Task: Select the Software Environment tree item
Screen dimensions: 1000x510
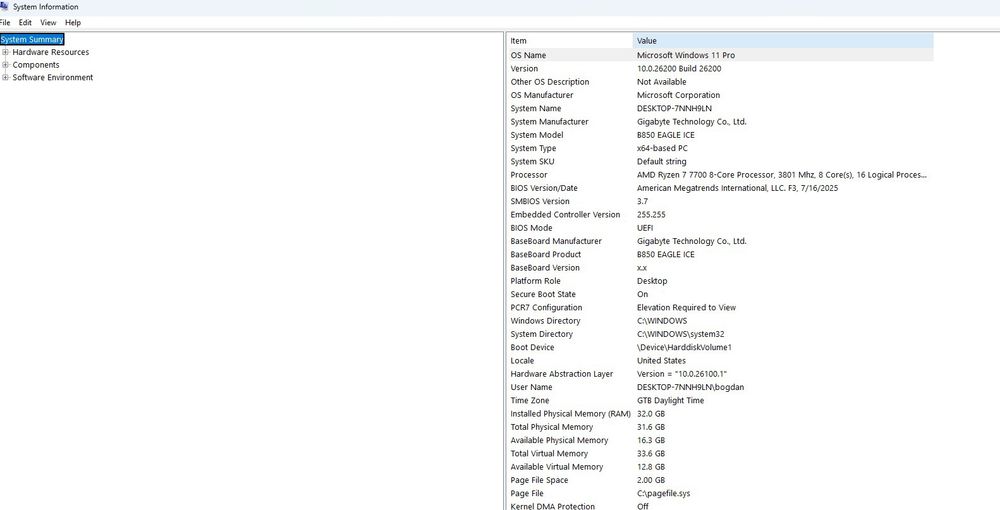Action: point(53,78)
